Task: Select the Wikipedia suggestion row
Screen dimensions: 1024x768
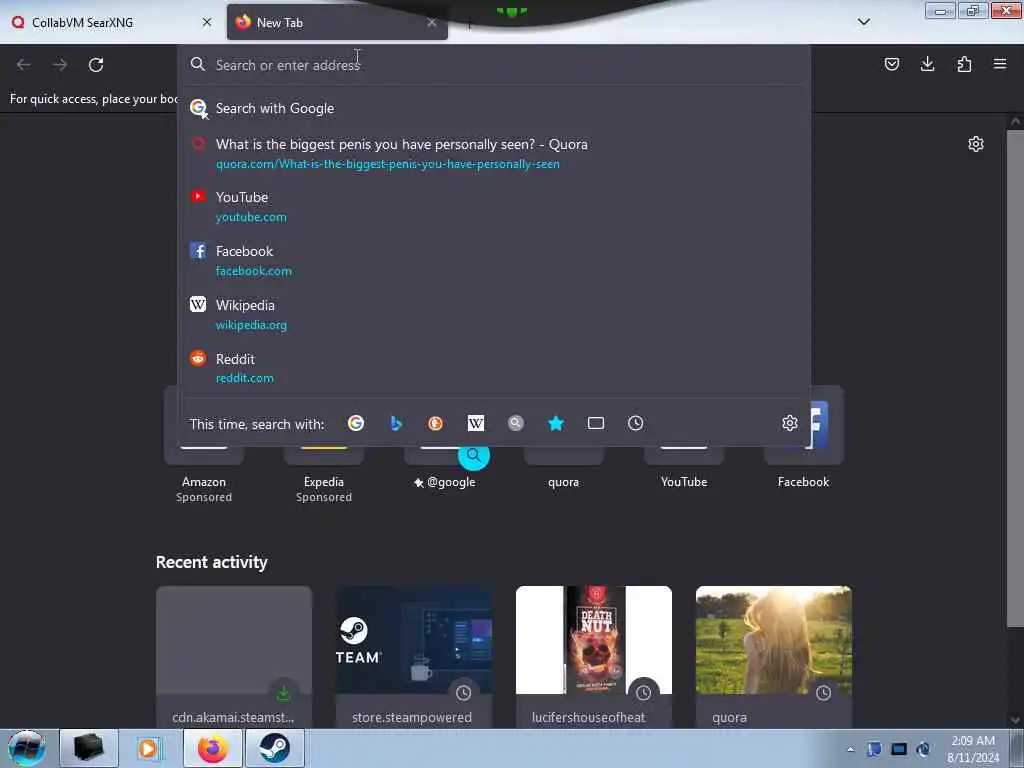Action: point(494,314)
